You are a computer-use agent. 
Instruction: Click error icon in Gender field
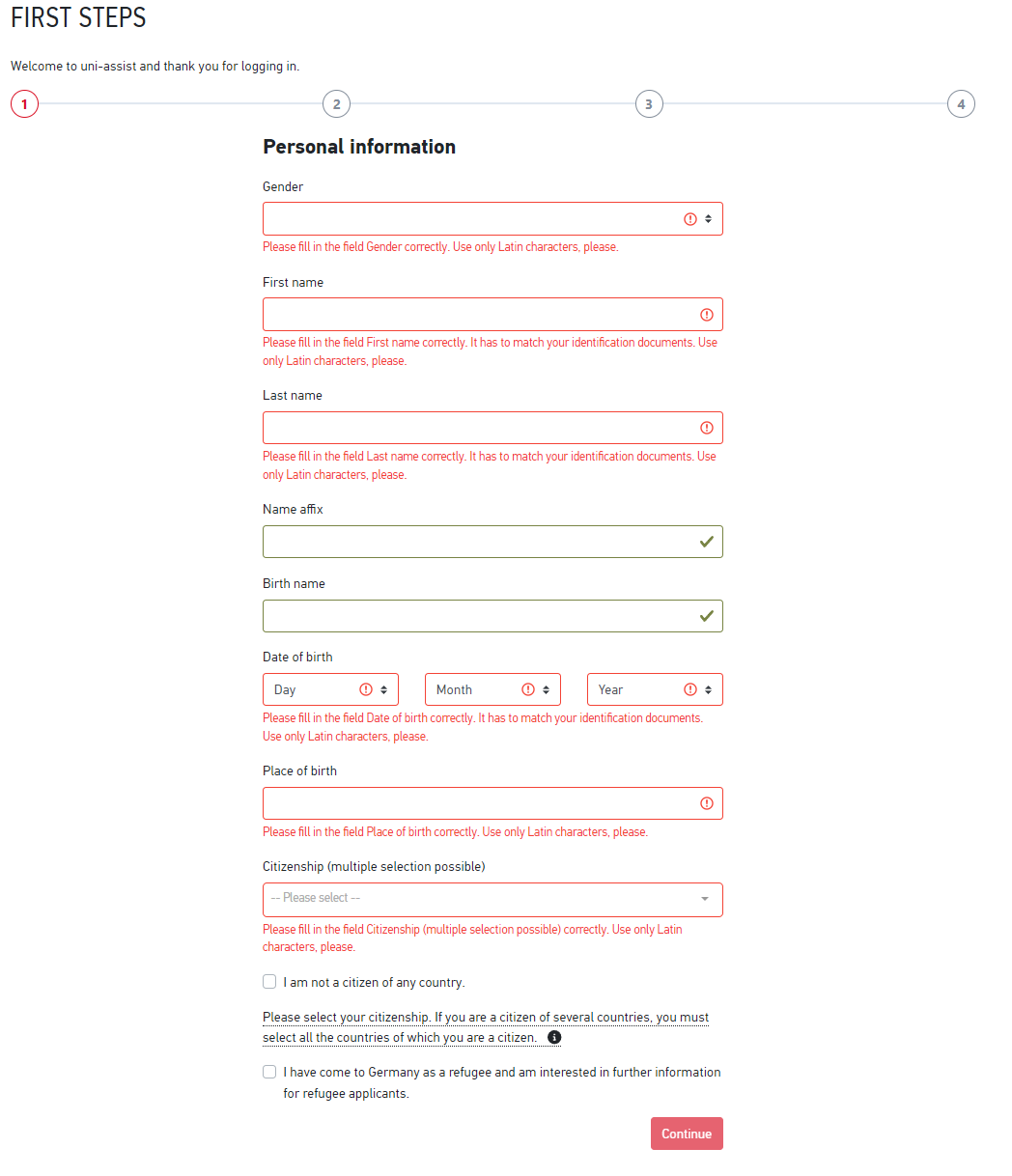(689, 219)
